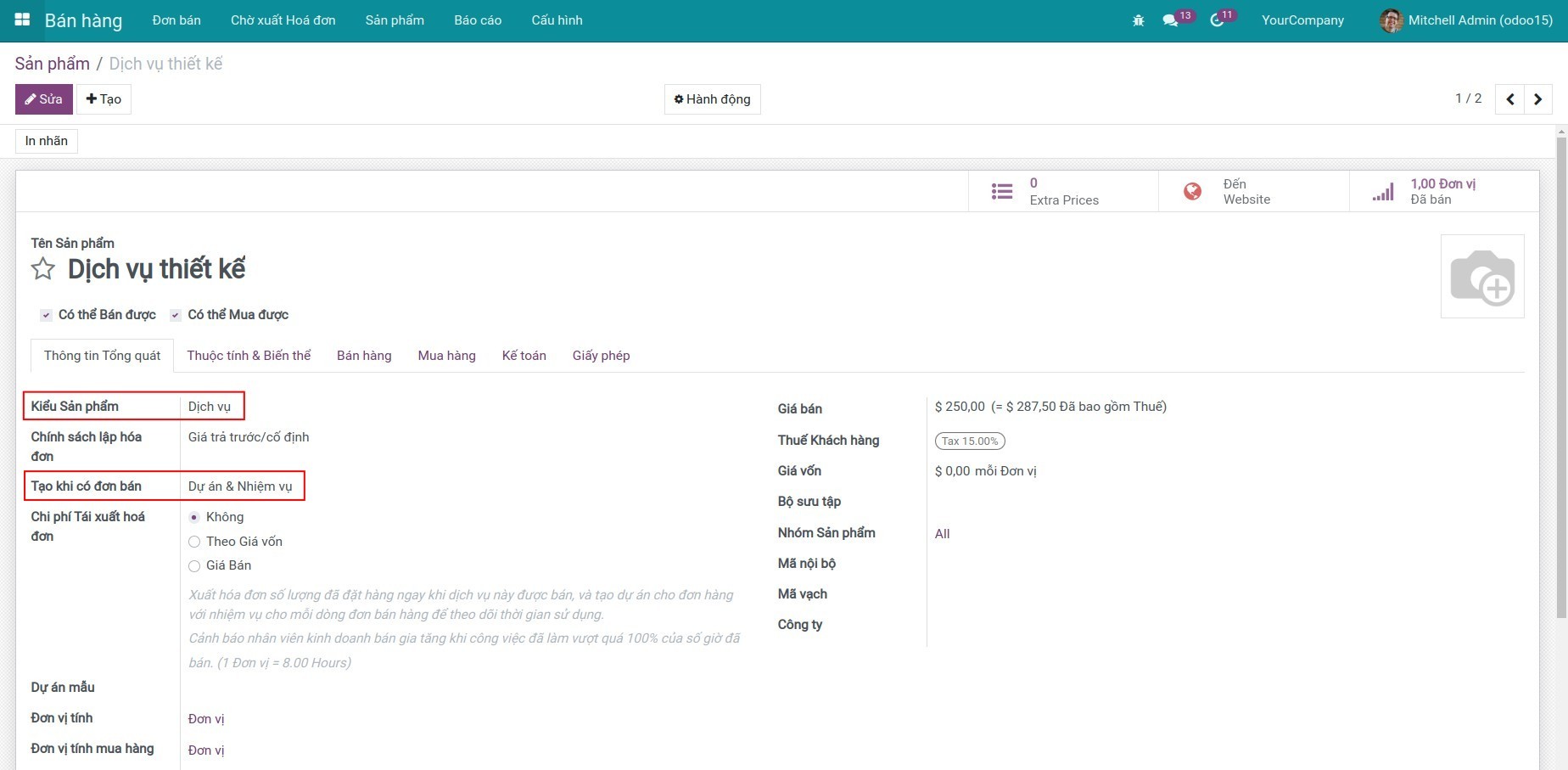The height and width of the screenshot is (770, 1568).
Task: Go to previous record arrow
Action: pos(1509,99)
